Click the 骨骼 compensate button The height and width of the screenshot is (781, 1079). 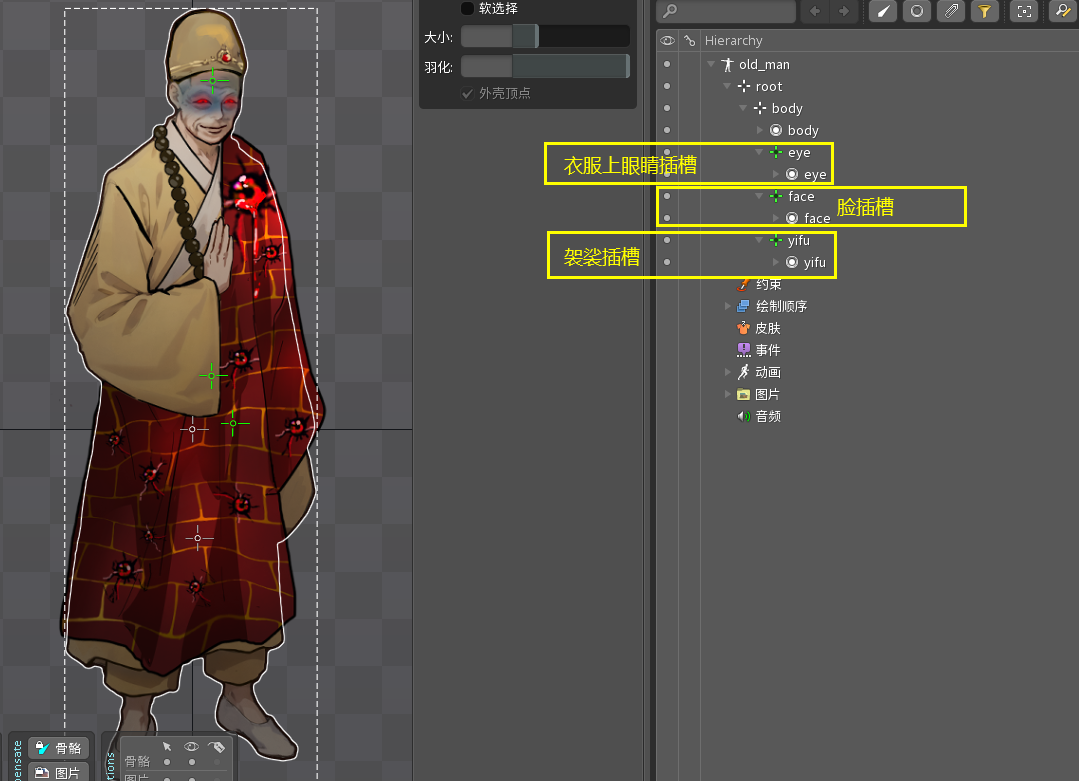pos(58,748)
